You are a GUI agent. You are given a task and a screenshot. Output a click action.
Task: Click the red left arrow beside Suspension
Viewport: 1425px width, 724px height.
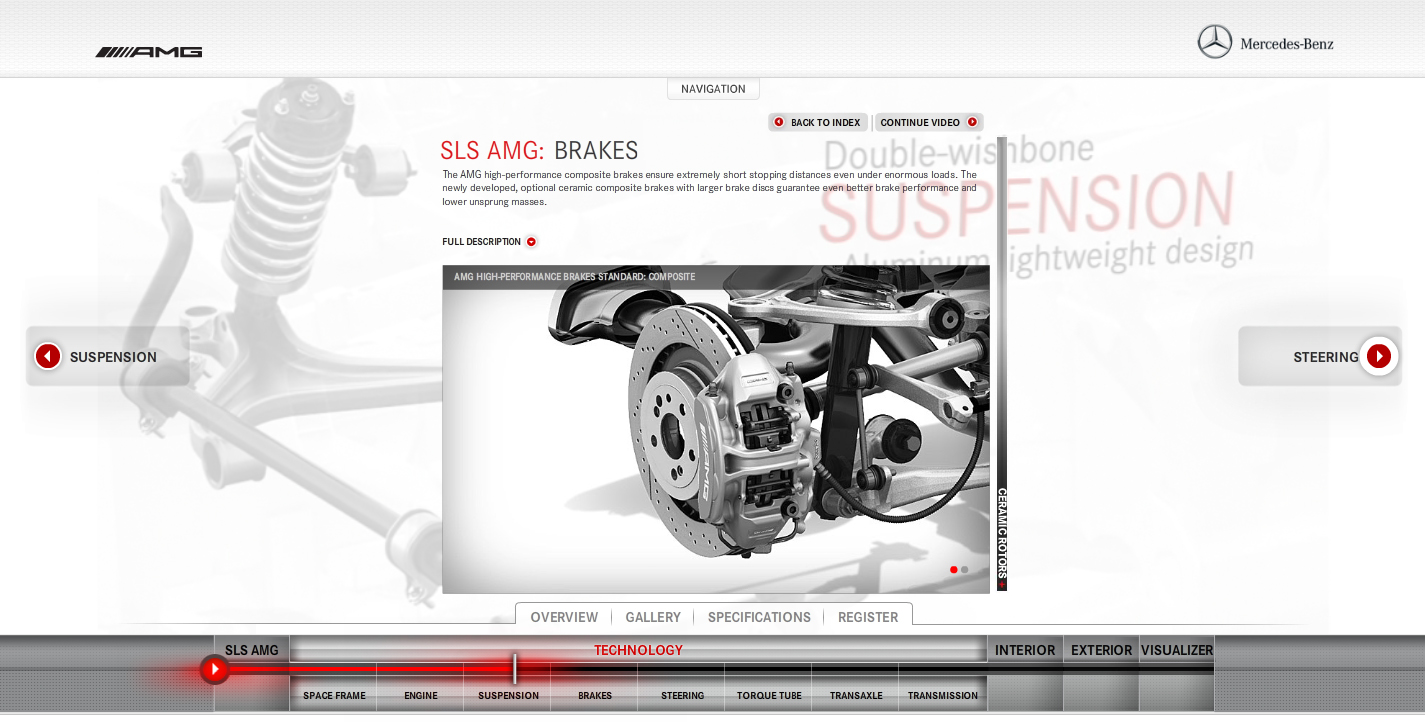(48, 356)
